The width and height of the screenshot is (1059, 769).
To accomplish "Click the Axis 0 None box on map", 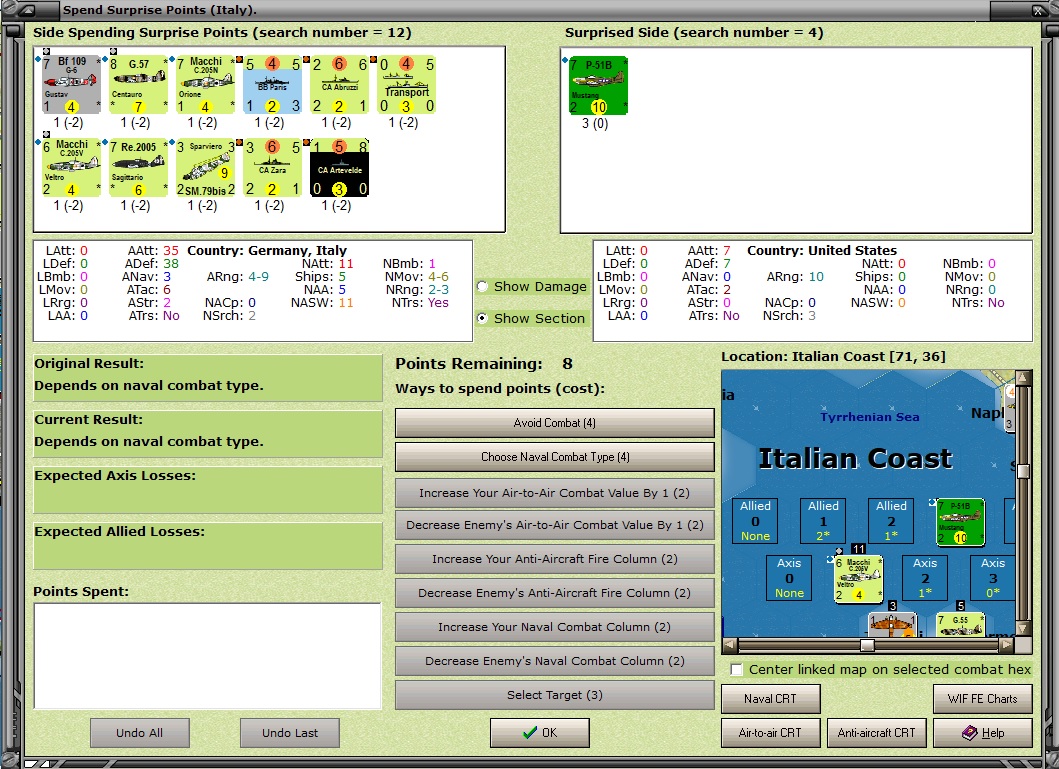I will [789, 578].
